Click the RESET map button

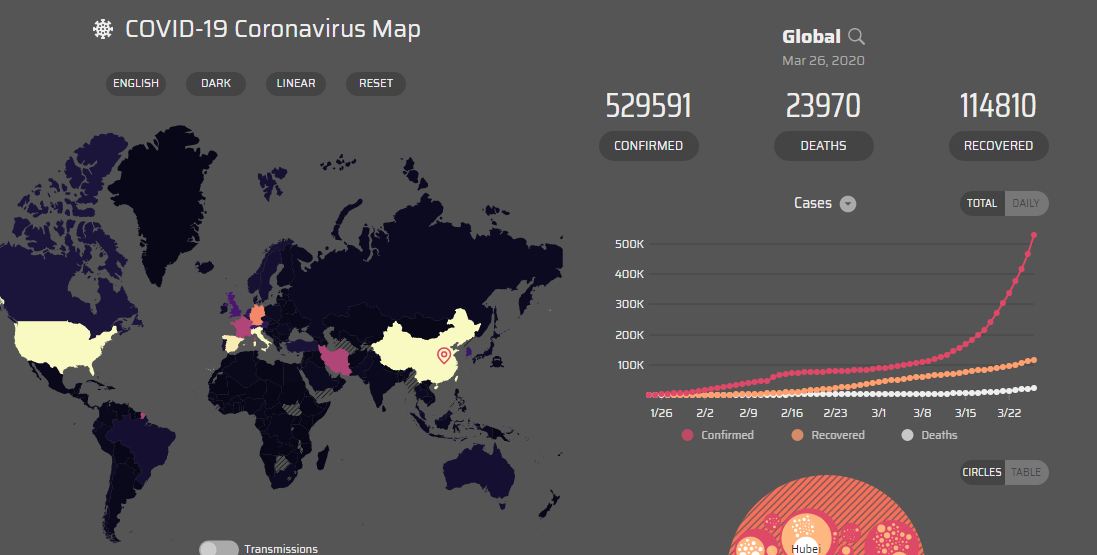(x=376, y=83)
